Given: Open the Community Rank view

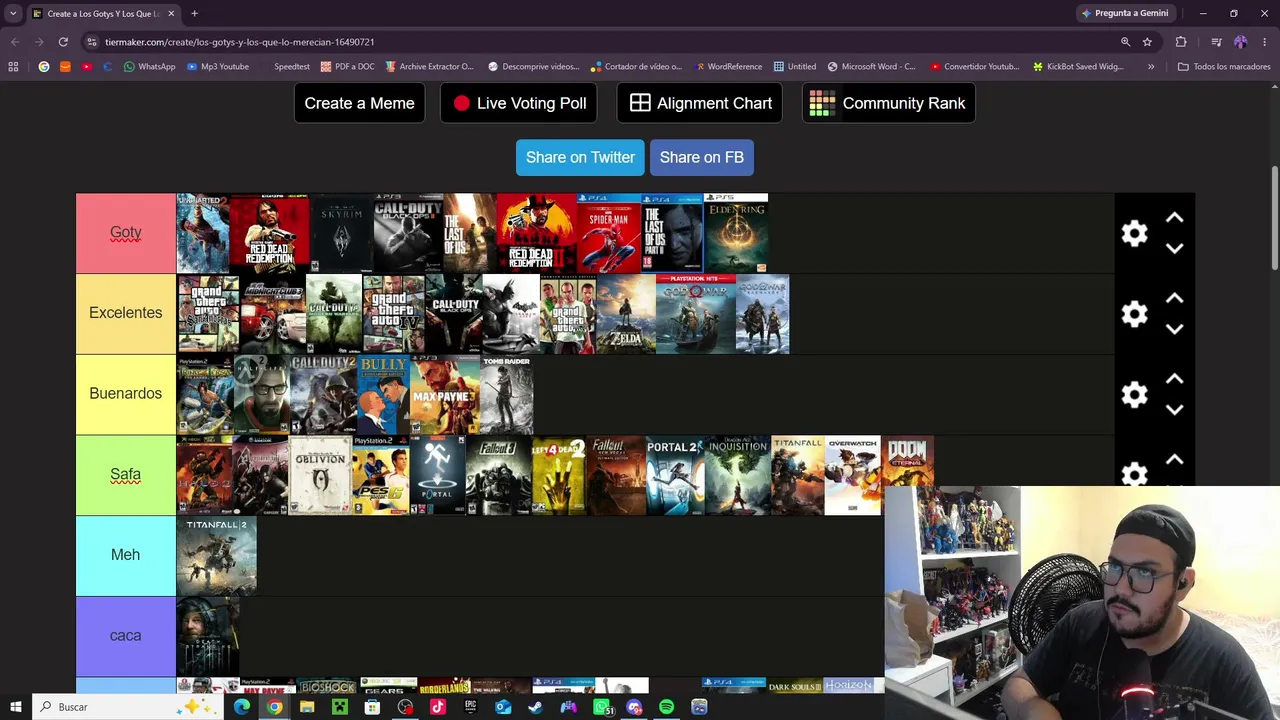Looking at the screenshot, I should 889,103.
